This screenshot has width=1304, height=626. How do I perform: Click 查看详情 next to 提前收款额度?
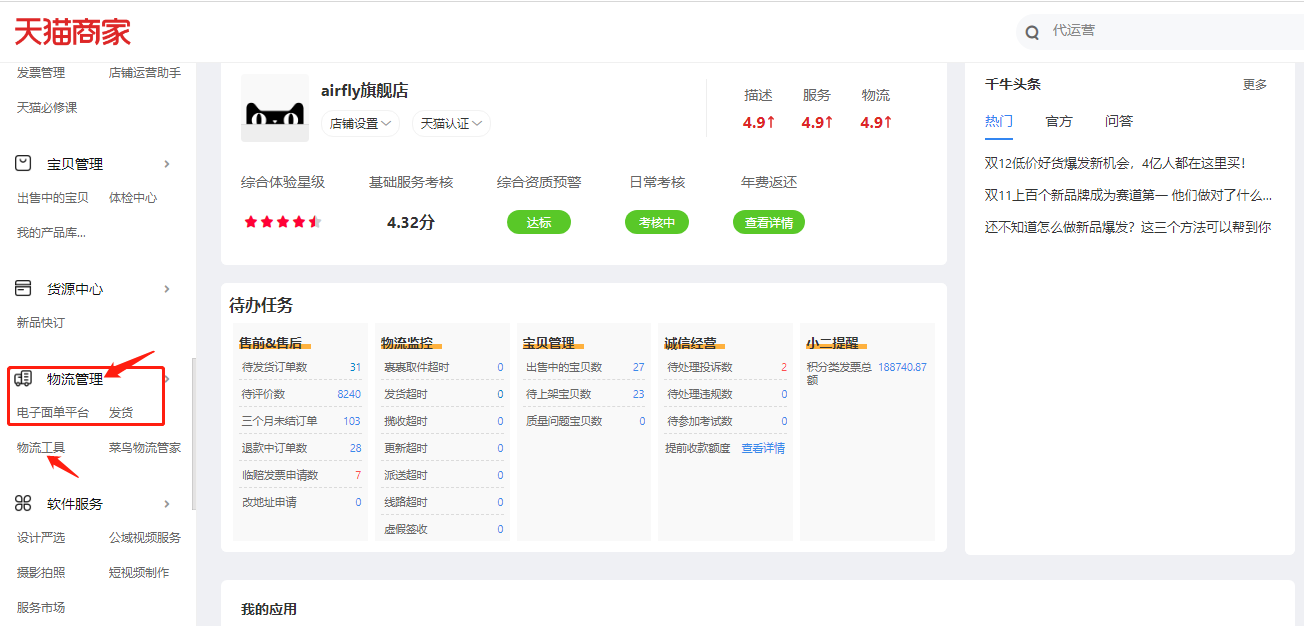[x=763, y=448]
